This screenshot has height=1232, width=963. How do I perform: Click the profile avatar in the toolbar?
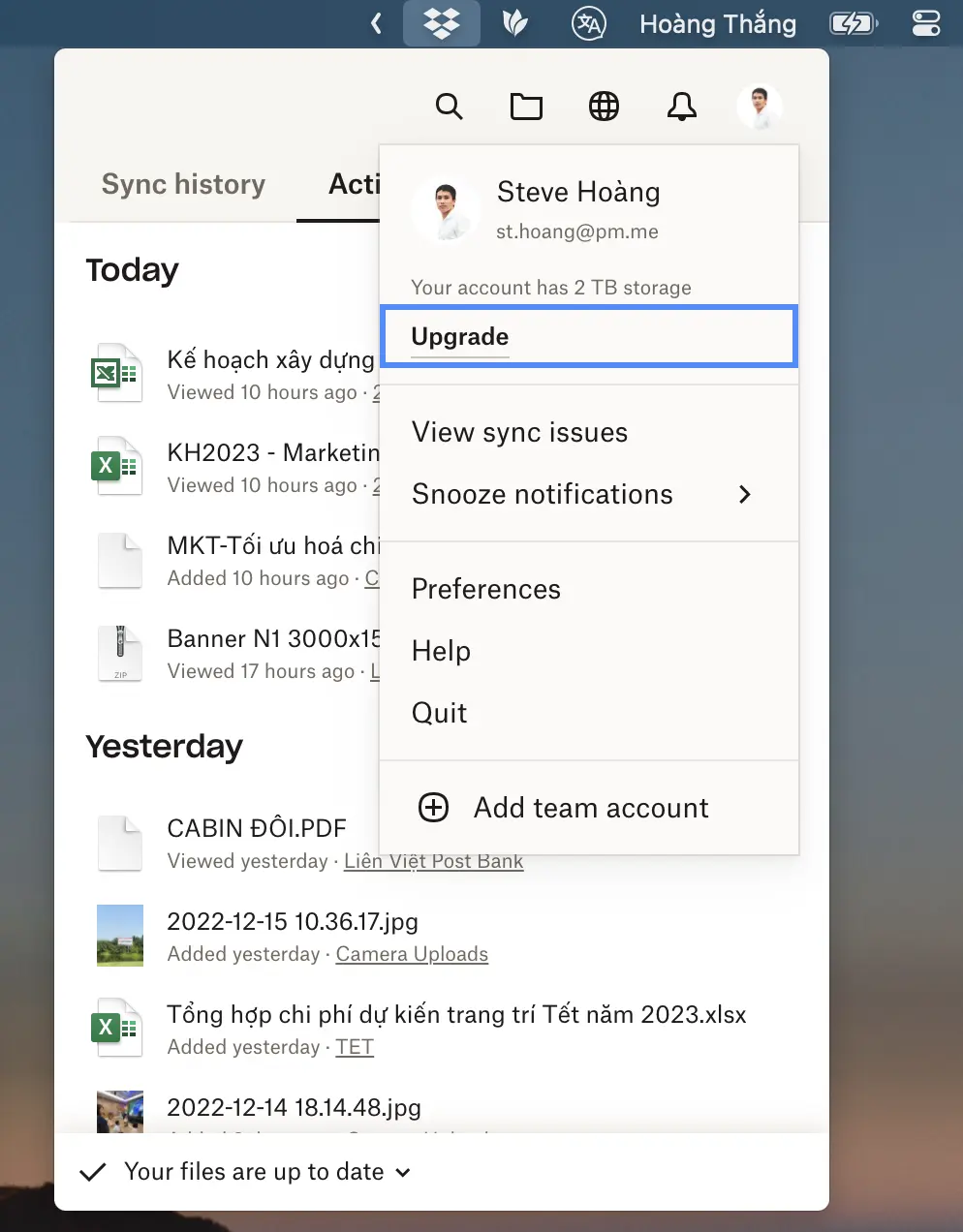(x=759, y=106)
